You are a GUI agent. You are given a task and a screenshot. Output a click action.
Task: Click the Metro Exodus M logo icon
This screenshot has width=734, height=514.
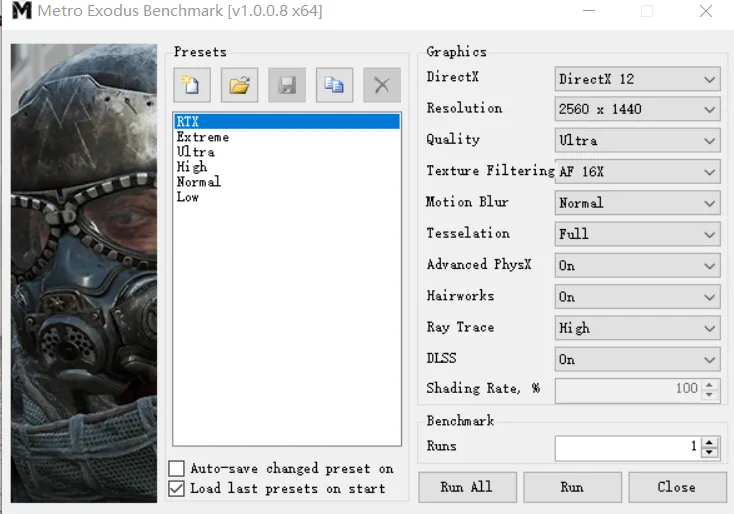click(21, 10)
